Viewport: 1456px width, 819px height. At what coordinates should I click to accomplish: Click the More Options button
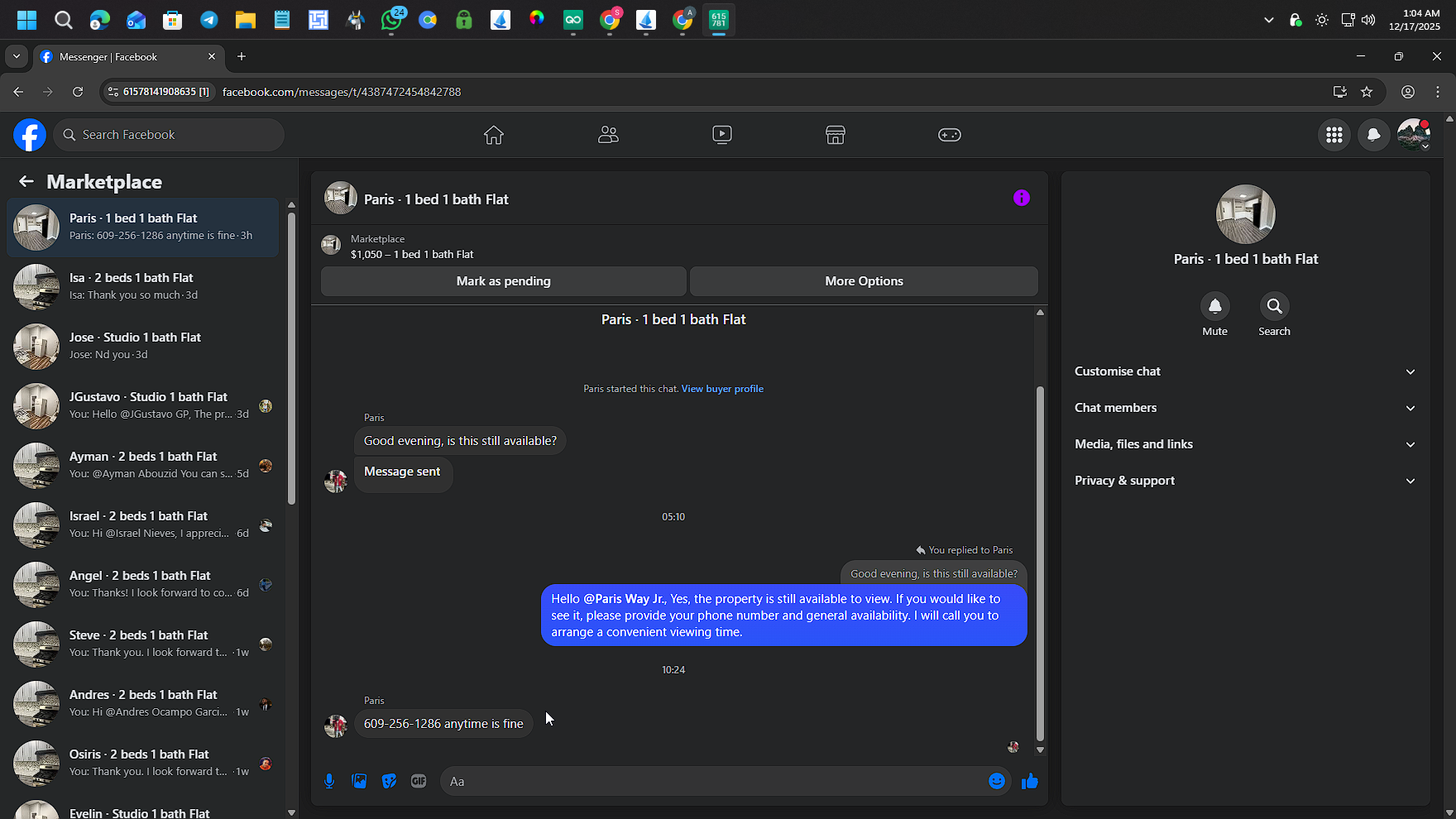(x=864, y=281)
